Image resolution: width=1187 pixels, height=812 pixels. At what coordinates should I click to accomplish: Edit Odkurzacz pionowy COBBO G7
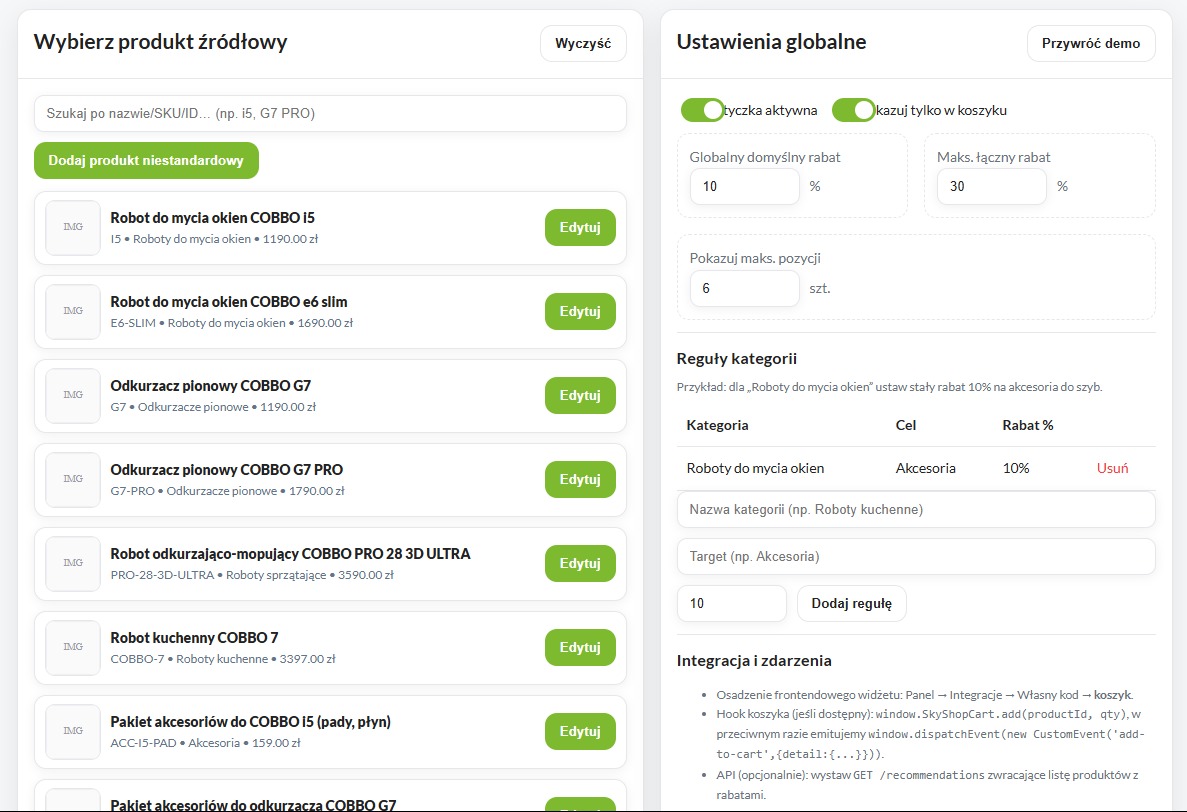point(579,396)
